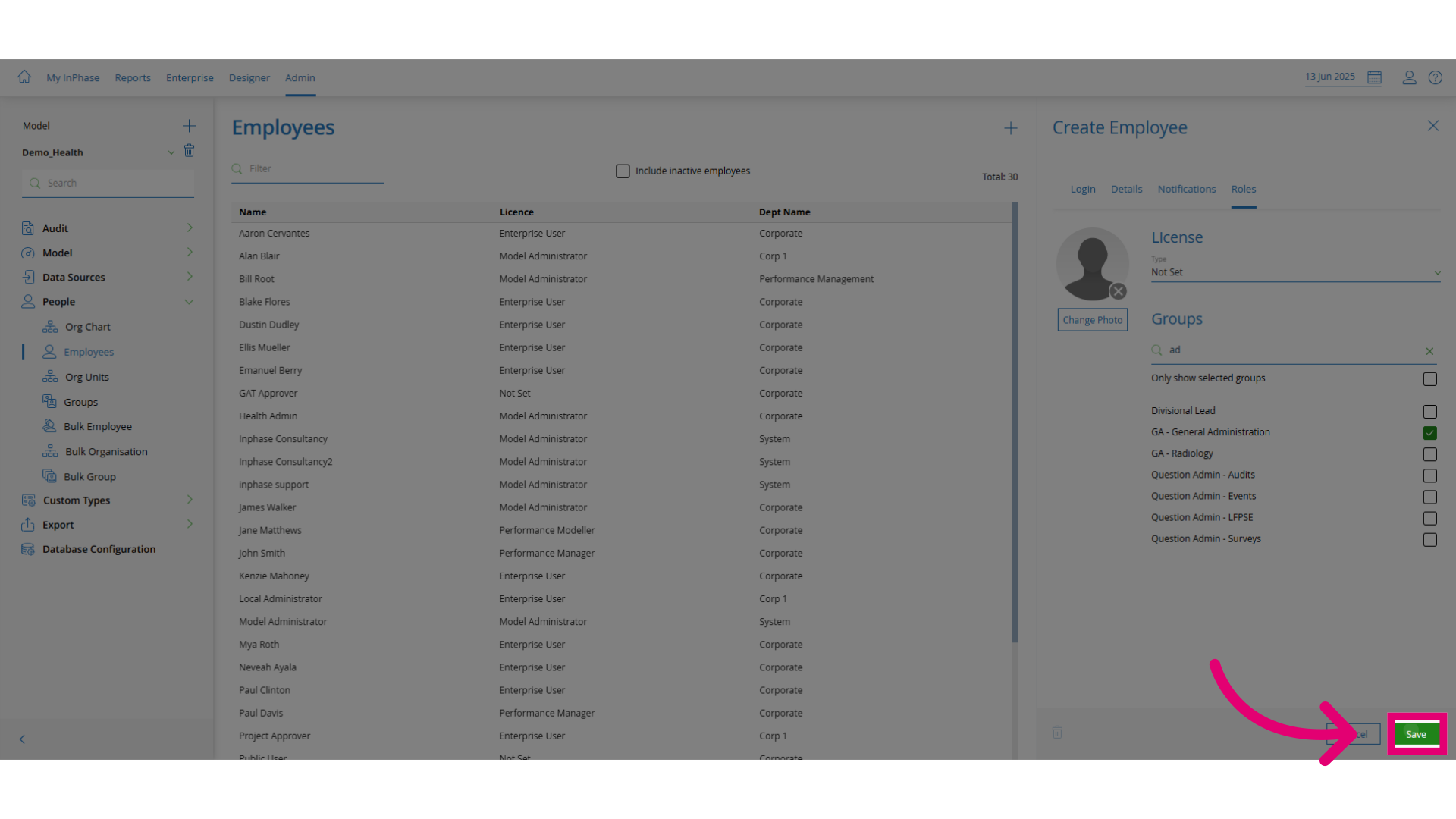Click the Custom Types icon
The image size is (1456, 819).
pos(28,500)
